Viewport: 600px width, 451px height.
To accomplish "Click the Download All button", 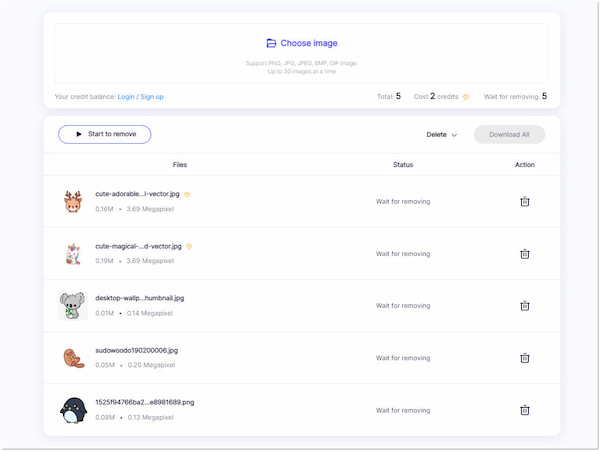I will click(509, 134).
